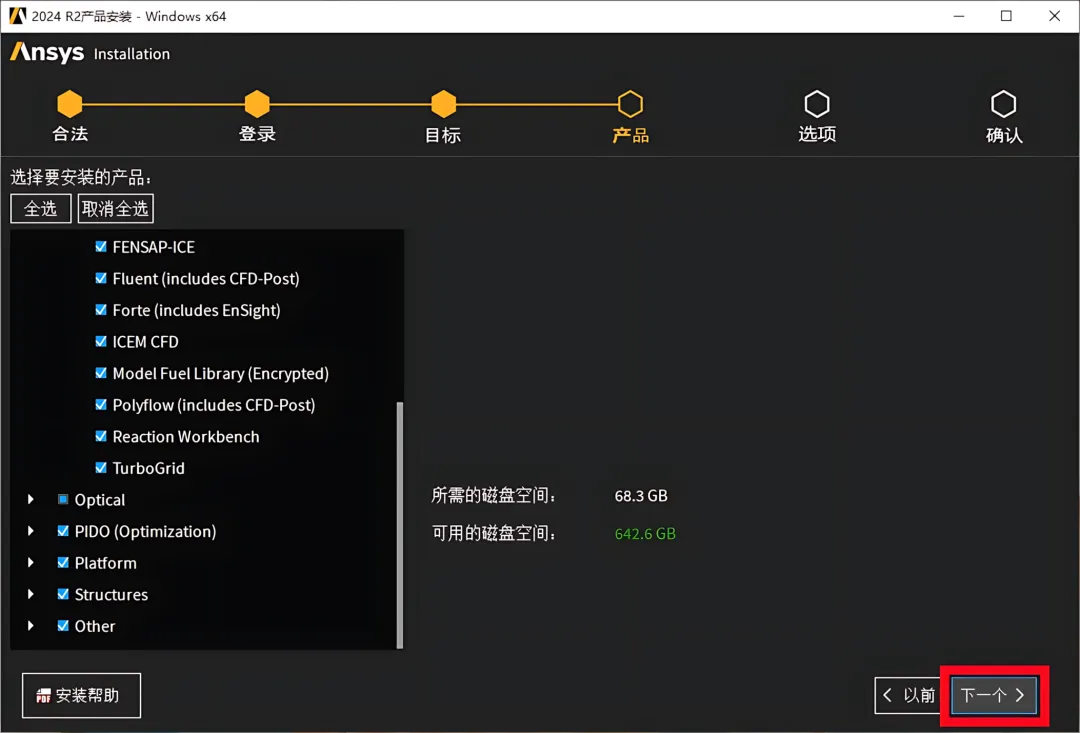Click the 登录 step hexagon icon
Screen dimensions: 1080x733
[257, 104]
